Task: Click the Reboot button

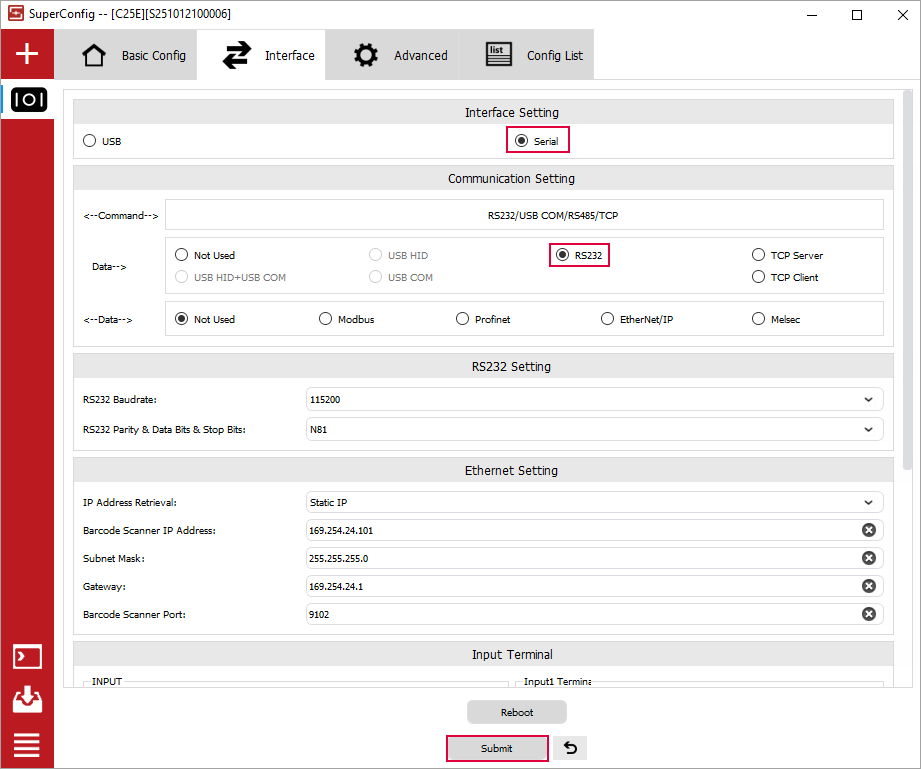Action: pos(516,712)
